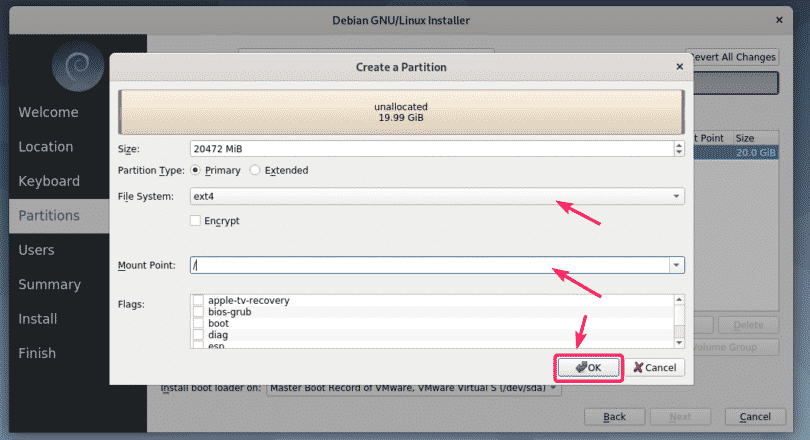Check the diag flag
810x440 pixels.
coord(198,335)
